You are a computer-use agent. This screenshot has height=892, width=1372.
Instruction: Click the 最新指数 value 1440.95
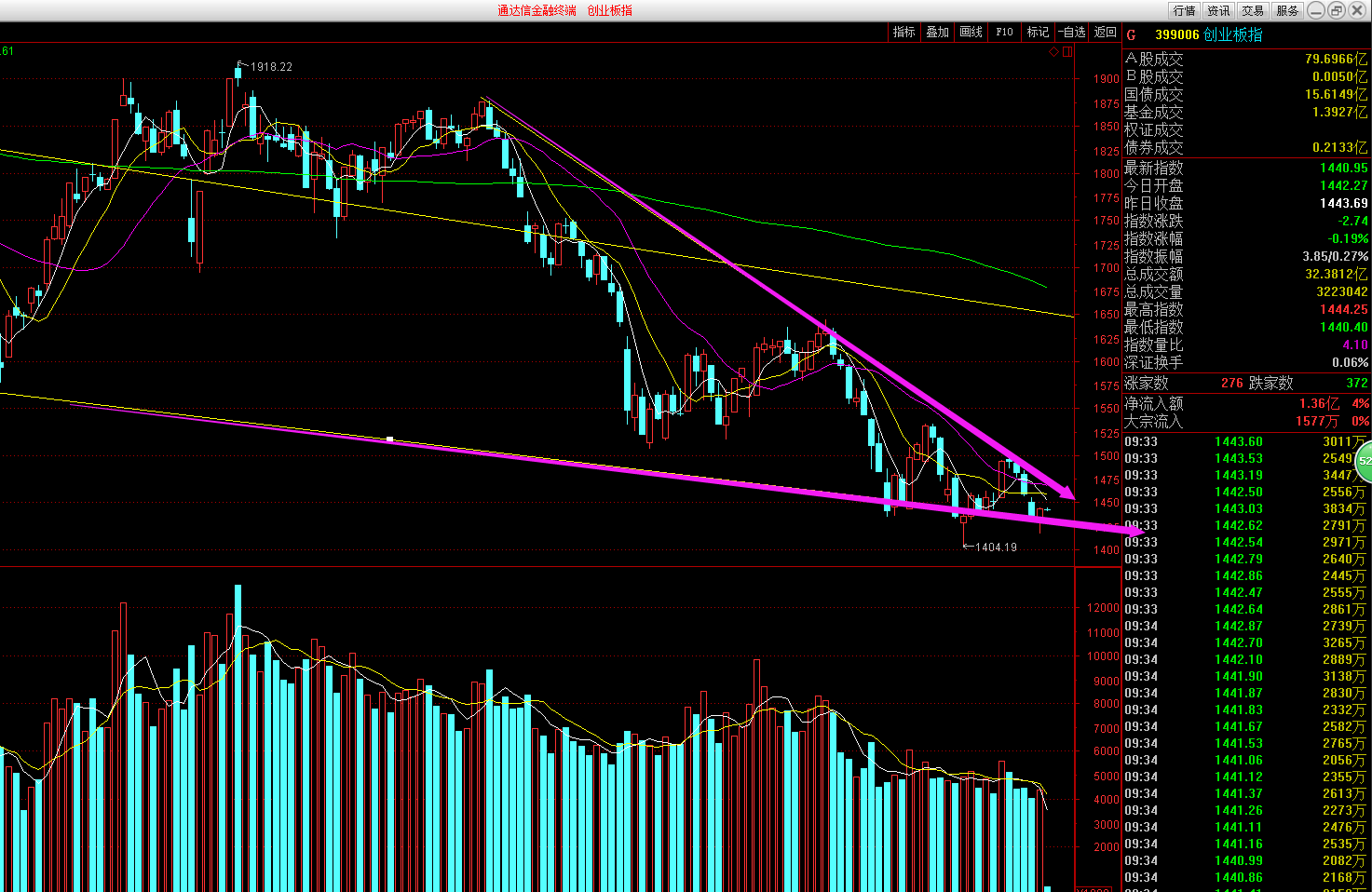(1344, 168)
